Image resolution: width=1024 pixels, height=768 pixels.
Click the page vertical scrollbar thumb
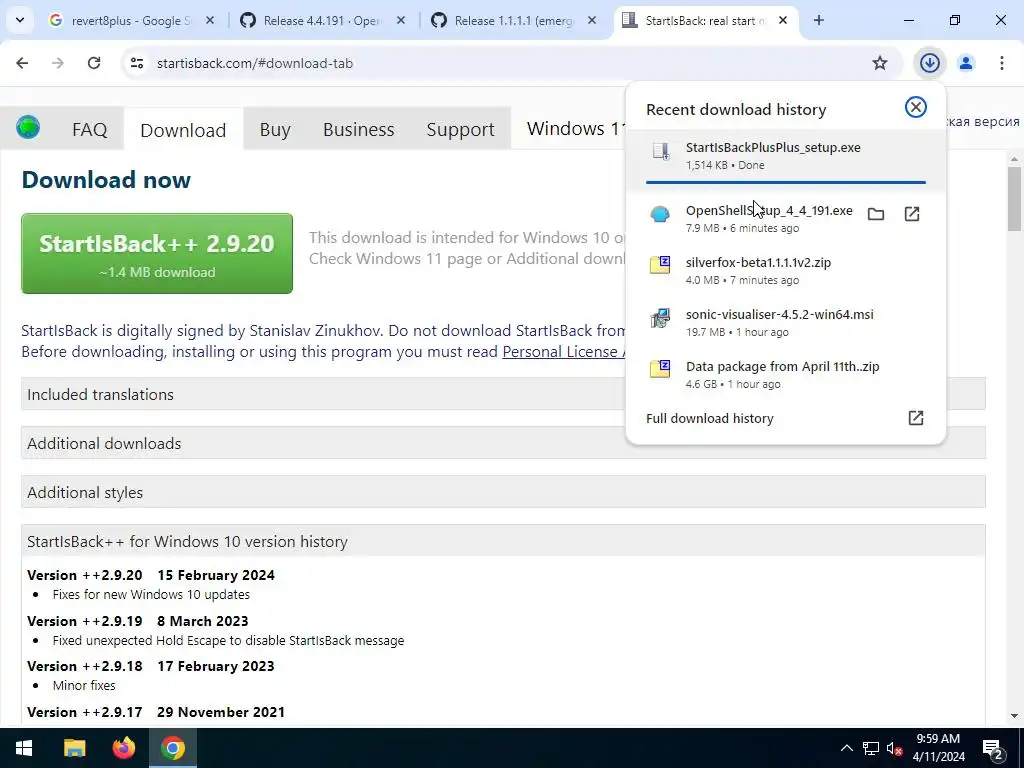1014,199
